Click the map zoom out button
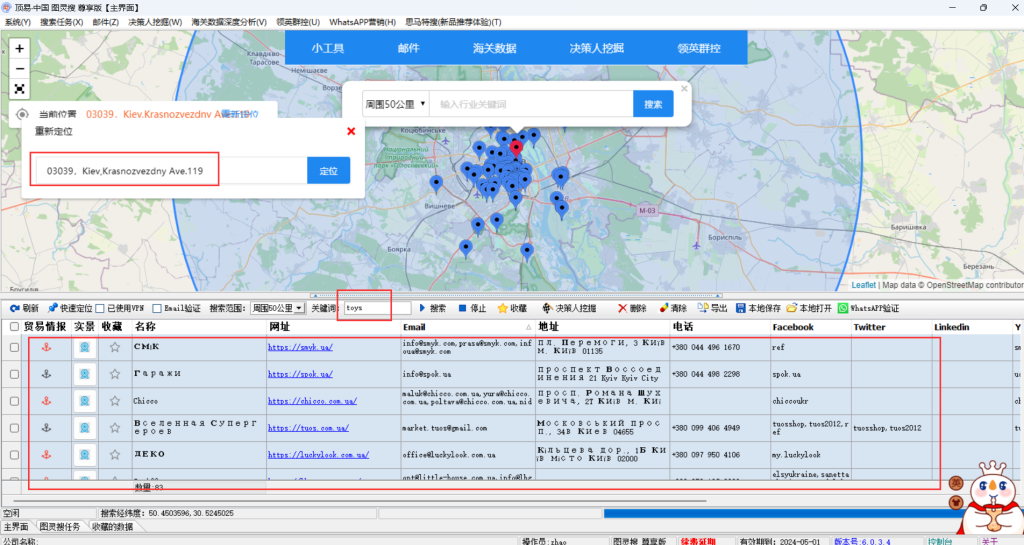Viewport: 1024px width, 545px height. [x=20, y=68]
